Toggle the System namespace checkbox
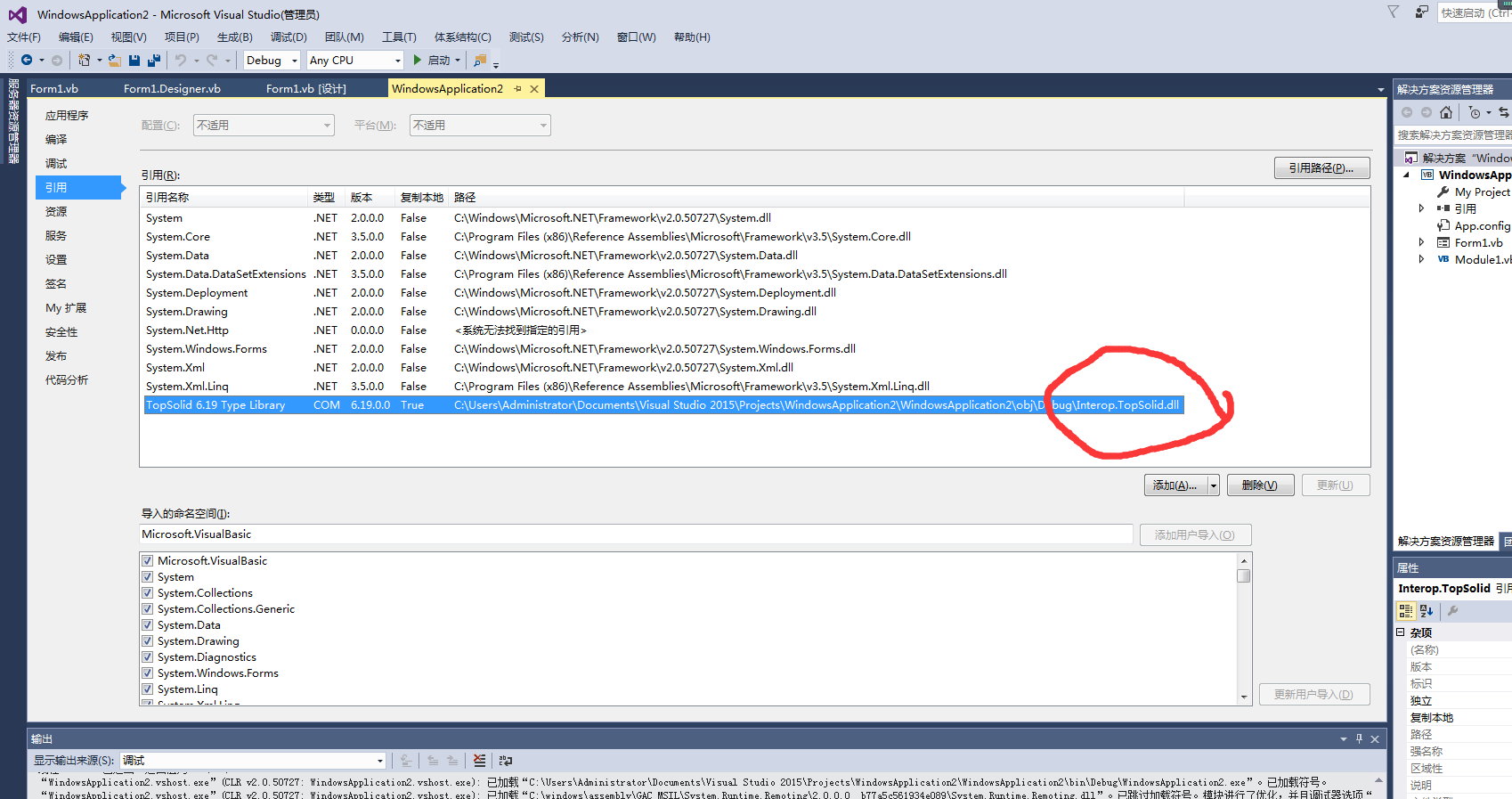 tap(148, 576)
